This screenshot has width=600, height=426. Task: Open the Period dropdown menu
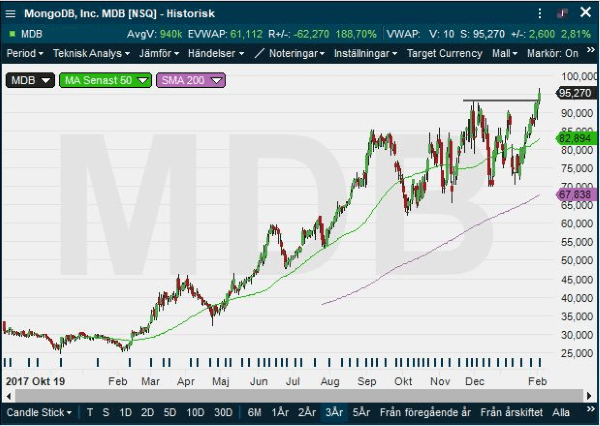click(24, 53)
